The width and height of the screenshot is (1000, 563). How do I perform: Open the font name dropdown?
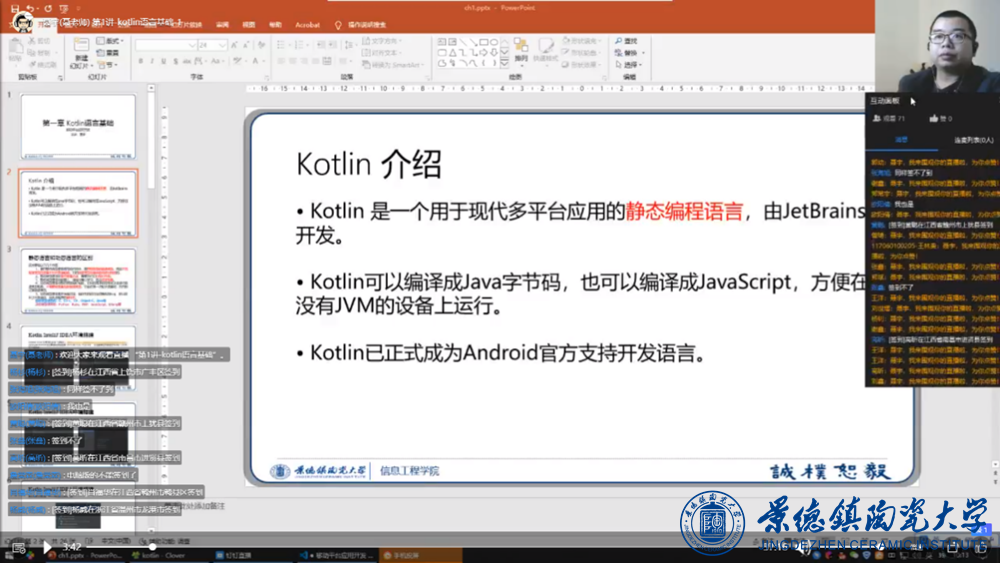(191, 45)
